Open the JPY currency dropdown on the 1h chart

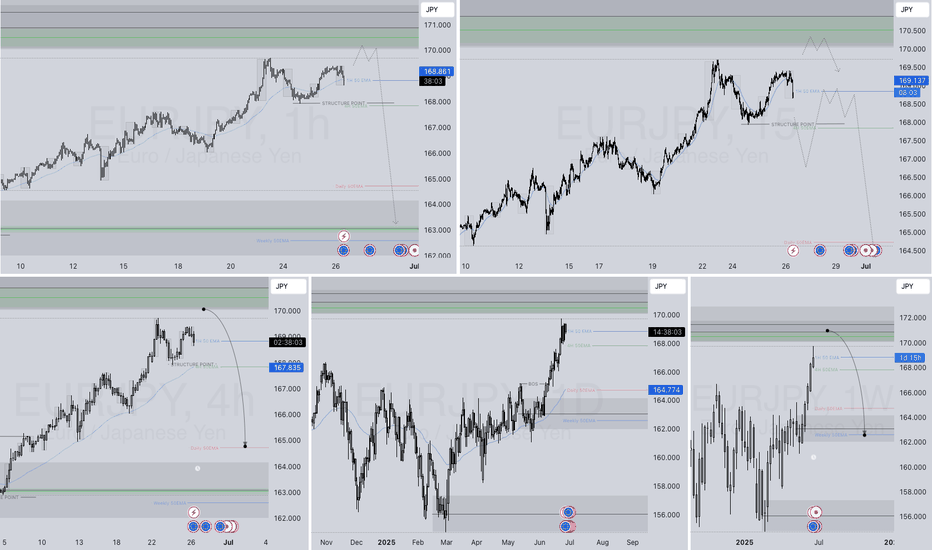click(x=437, y=10)
